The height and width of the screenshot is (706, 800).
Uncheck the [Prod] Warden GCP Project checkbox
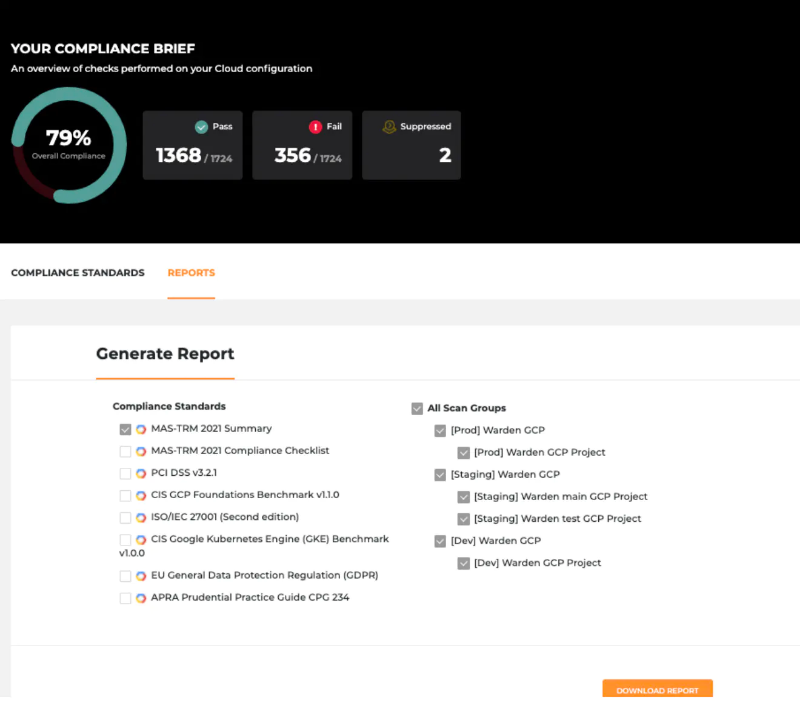click(x=463, y=452)
